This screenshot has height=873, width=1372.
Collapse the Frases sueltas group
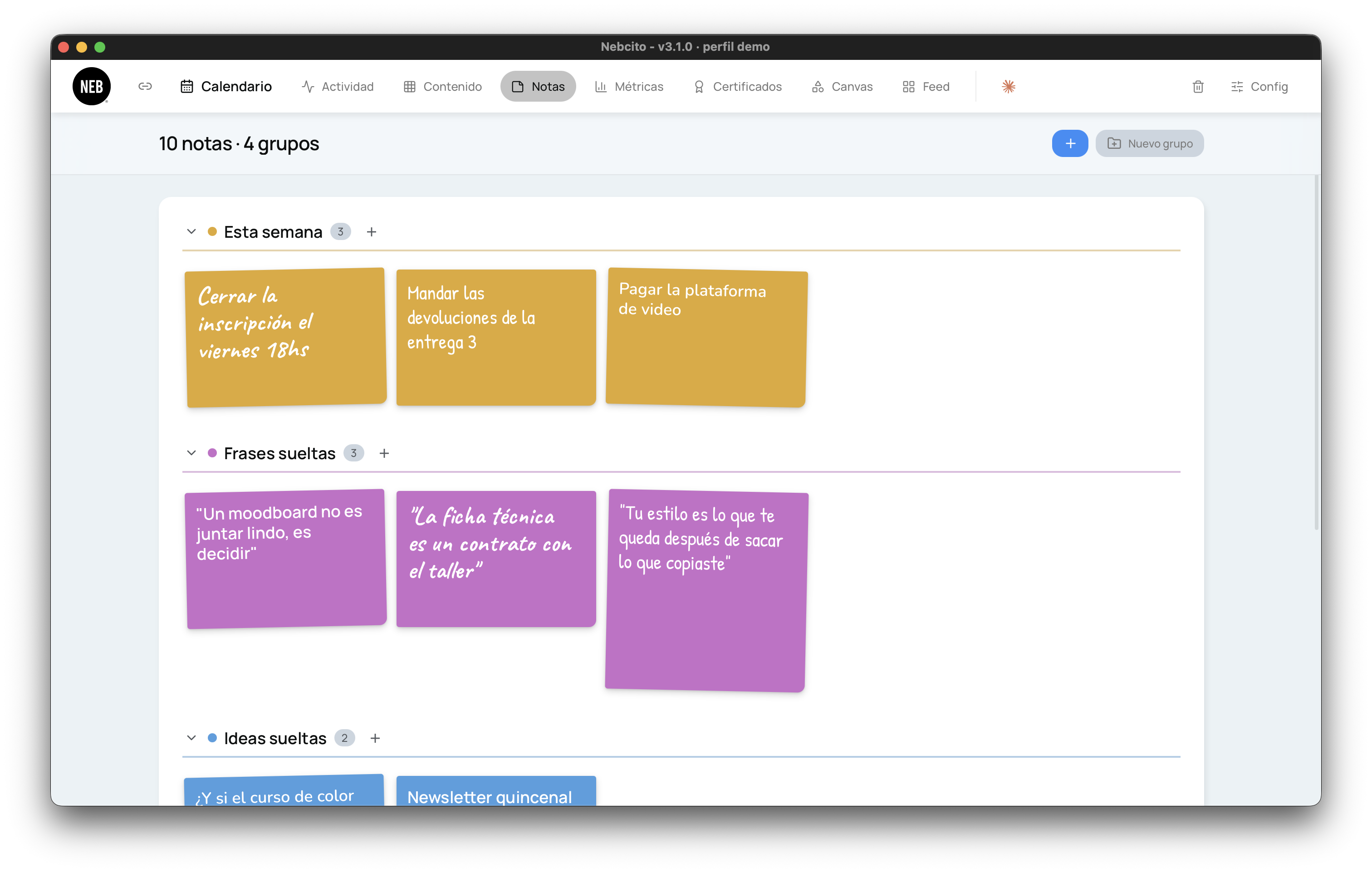pos(191,453)
